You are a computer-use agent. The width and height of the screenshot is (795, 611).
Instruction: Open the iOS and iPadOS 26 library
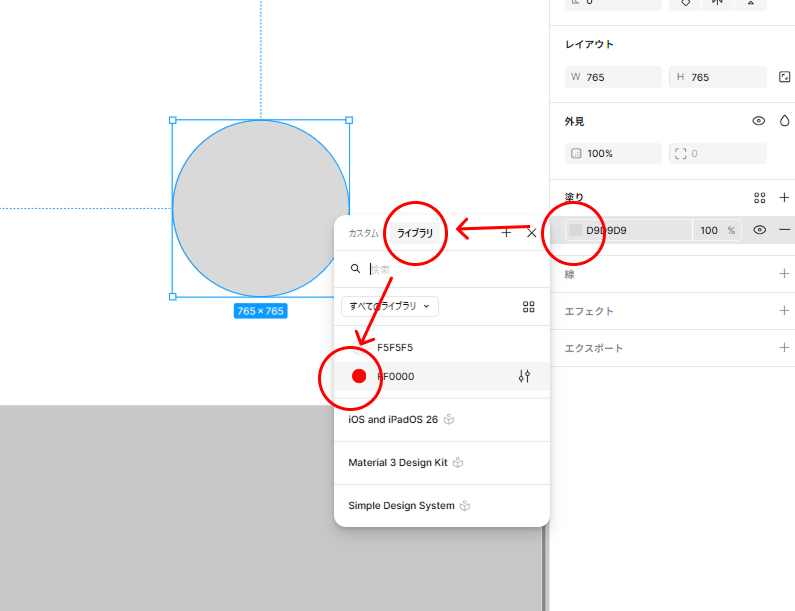click(x=392, y=420)
